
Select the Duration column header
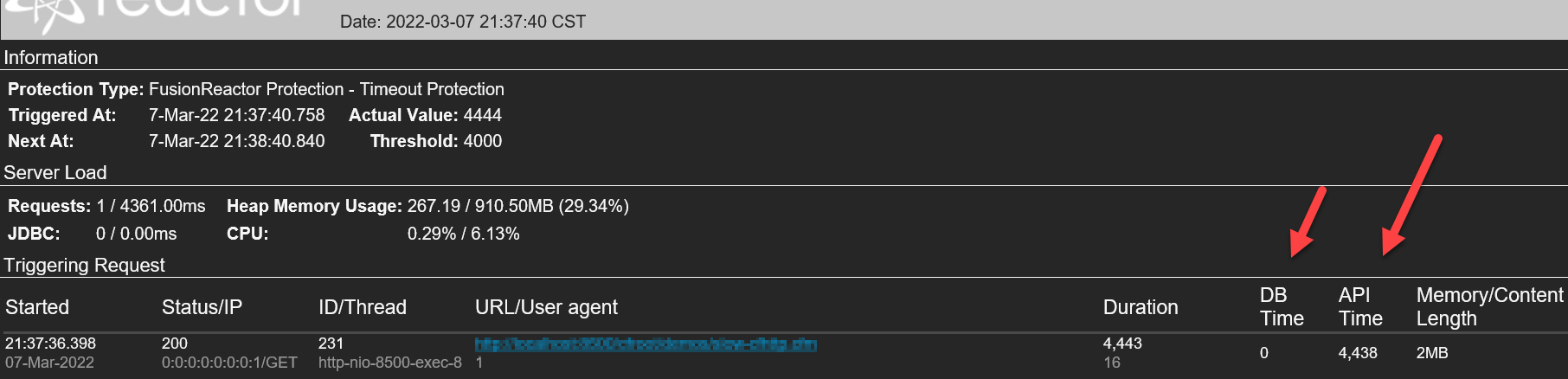(1141, 307)
